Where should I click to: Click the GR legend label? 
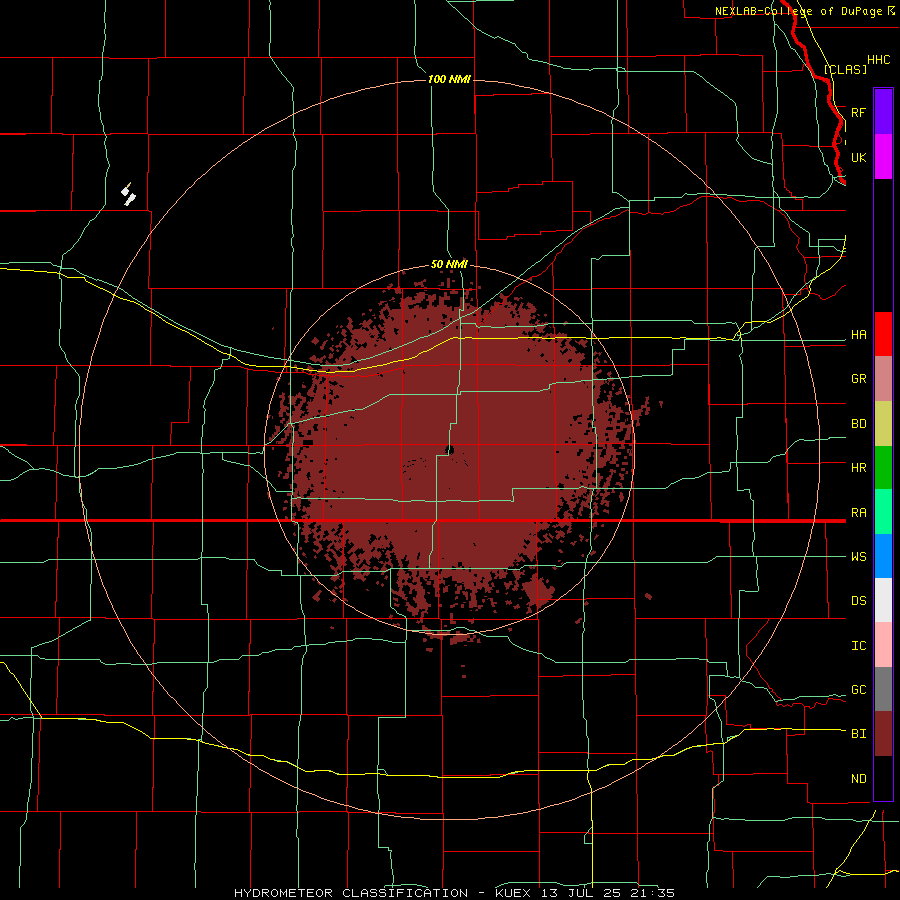tap(859, 379)
